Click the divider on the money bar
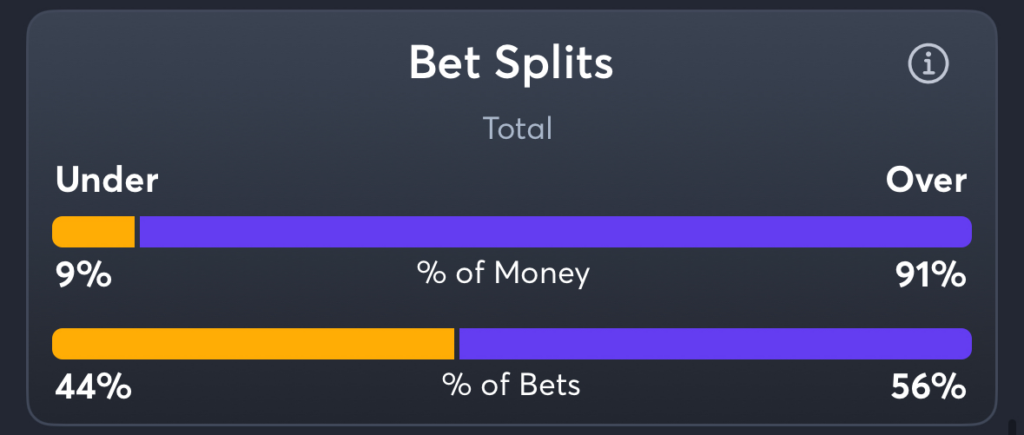The width and height of the screenshot is (1024, 435). pyautogui.click(x=137, y=232)
